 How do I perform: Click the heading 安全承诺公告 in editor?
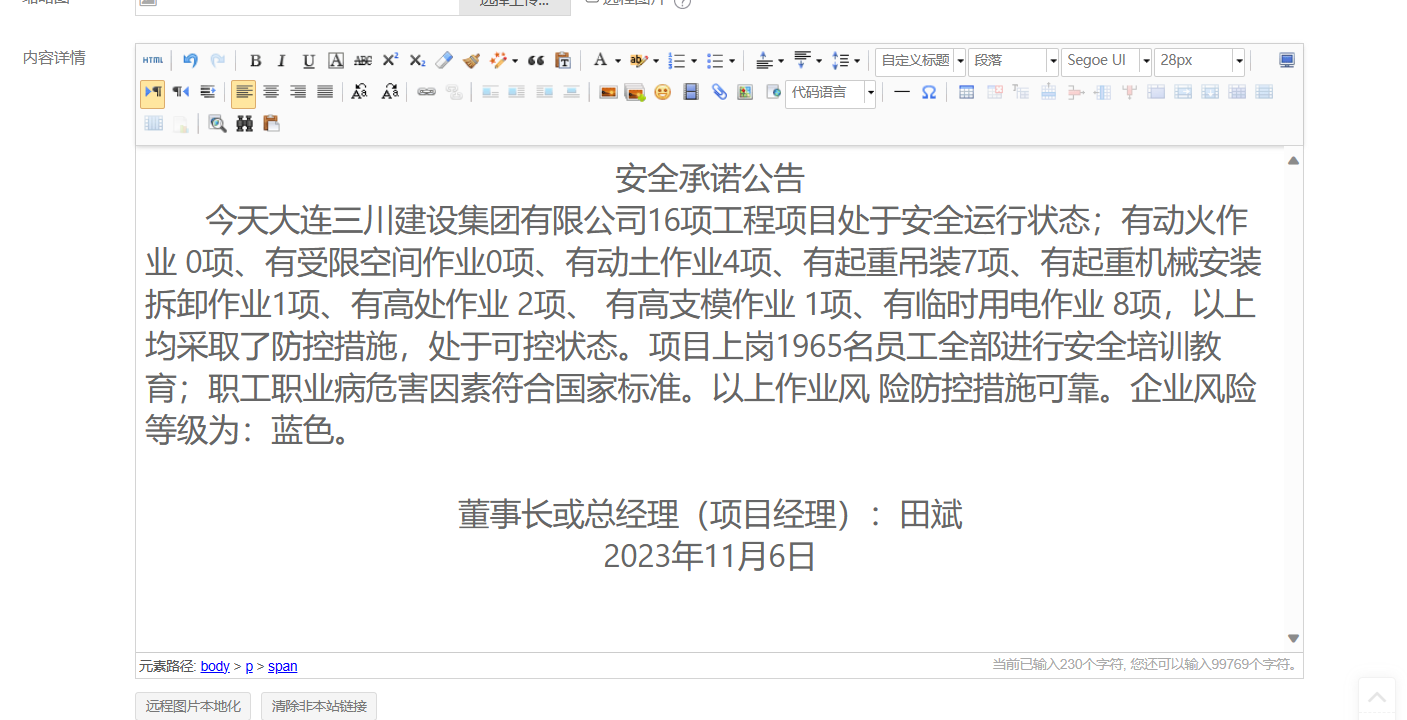click(710, 179)
